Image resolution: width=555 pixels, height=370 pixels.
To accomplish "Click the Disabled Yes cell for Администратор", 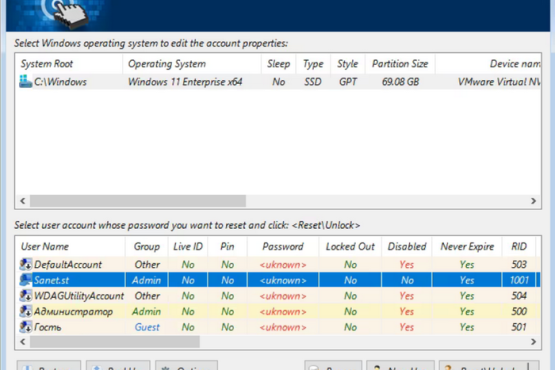I will (x=407, y=311).
